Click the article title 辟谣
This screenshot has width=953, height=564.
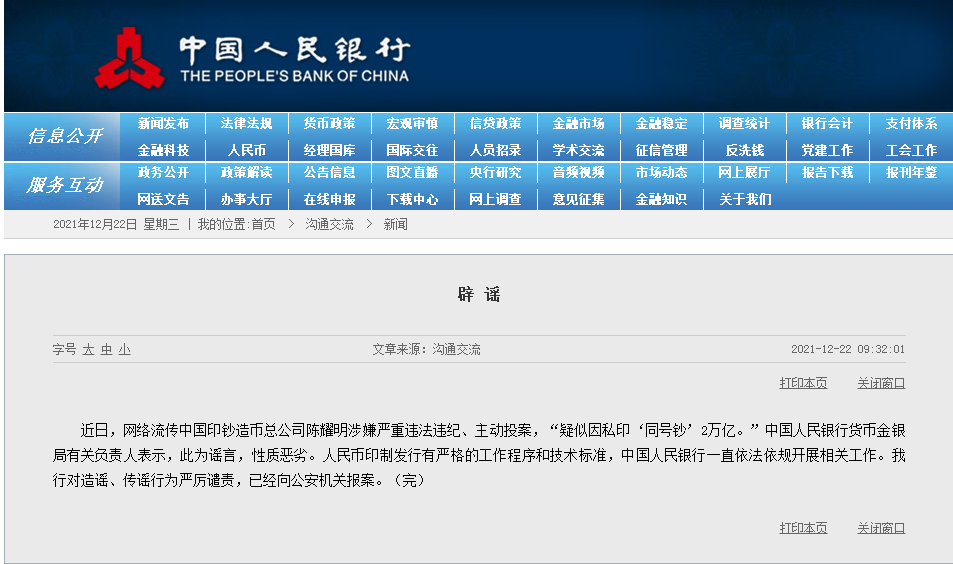tap(479, 295)
